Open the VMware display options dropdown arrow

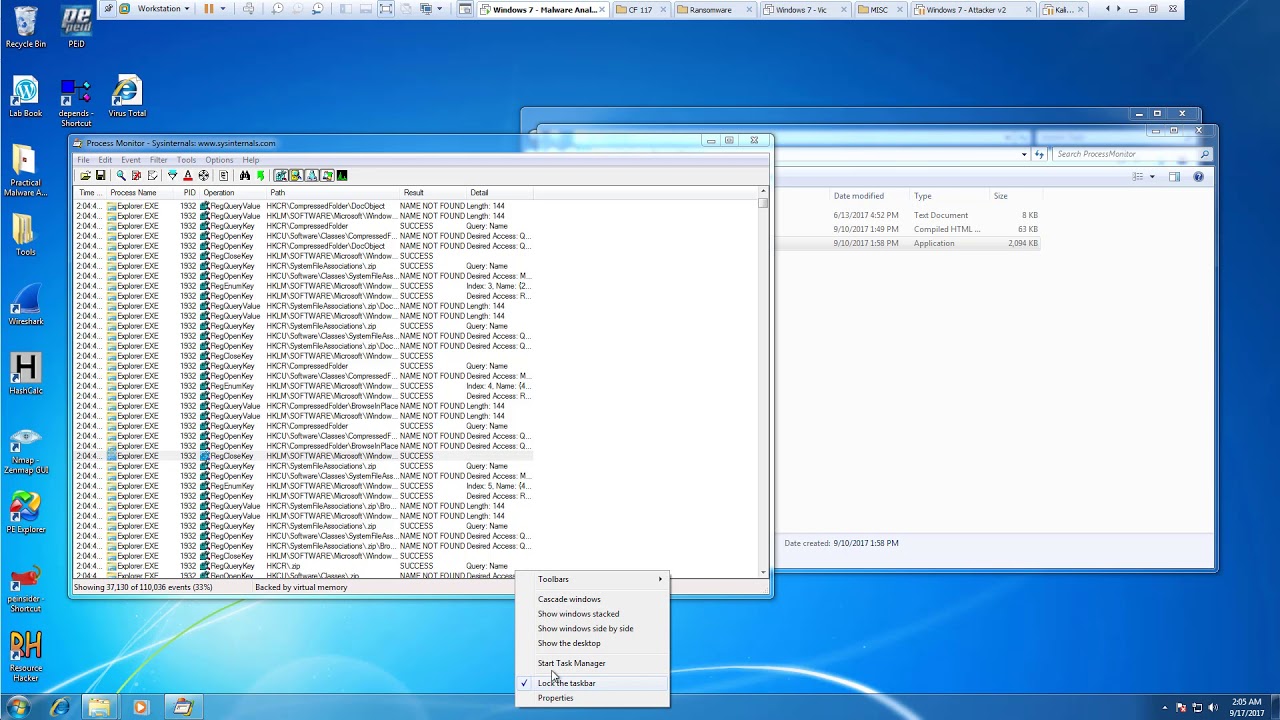(x=439, y=9)
